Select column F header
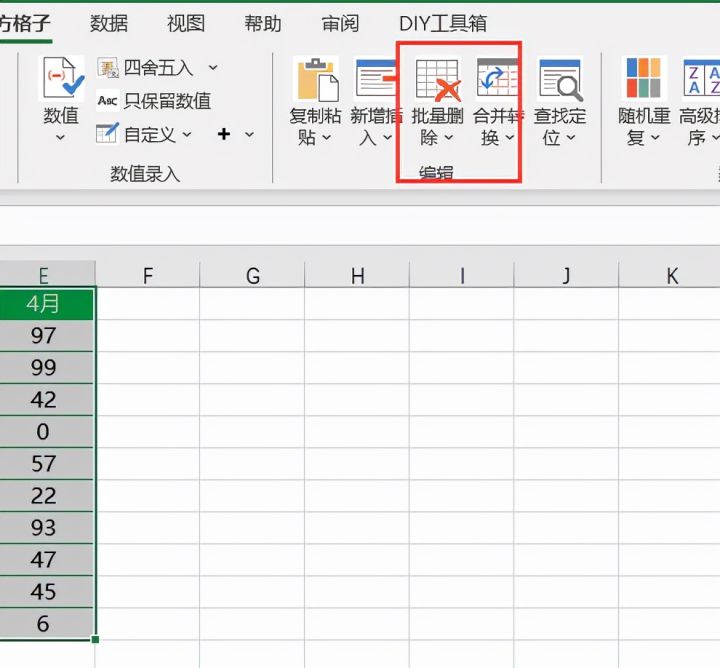Screen dimensions: 720x668 [x=147, y=275]
